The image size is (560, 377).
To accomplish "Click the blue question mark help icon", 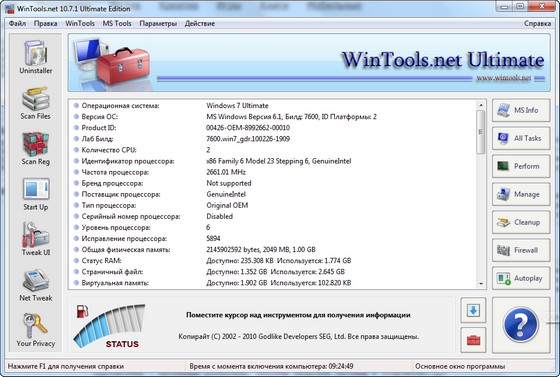I will pyautogui.click(x=520, y=325).
